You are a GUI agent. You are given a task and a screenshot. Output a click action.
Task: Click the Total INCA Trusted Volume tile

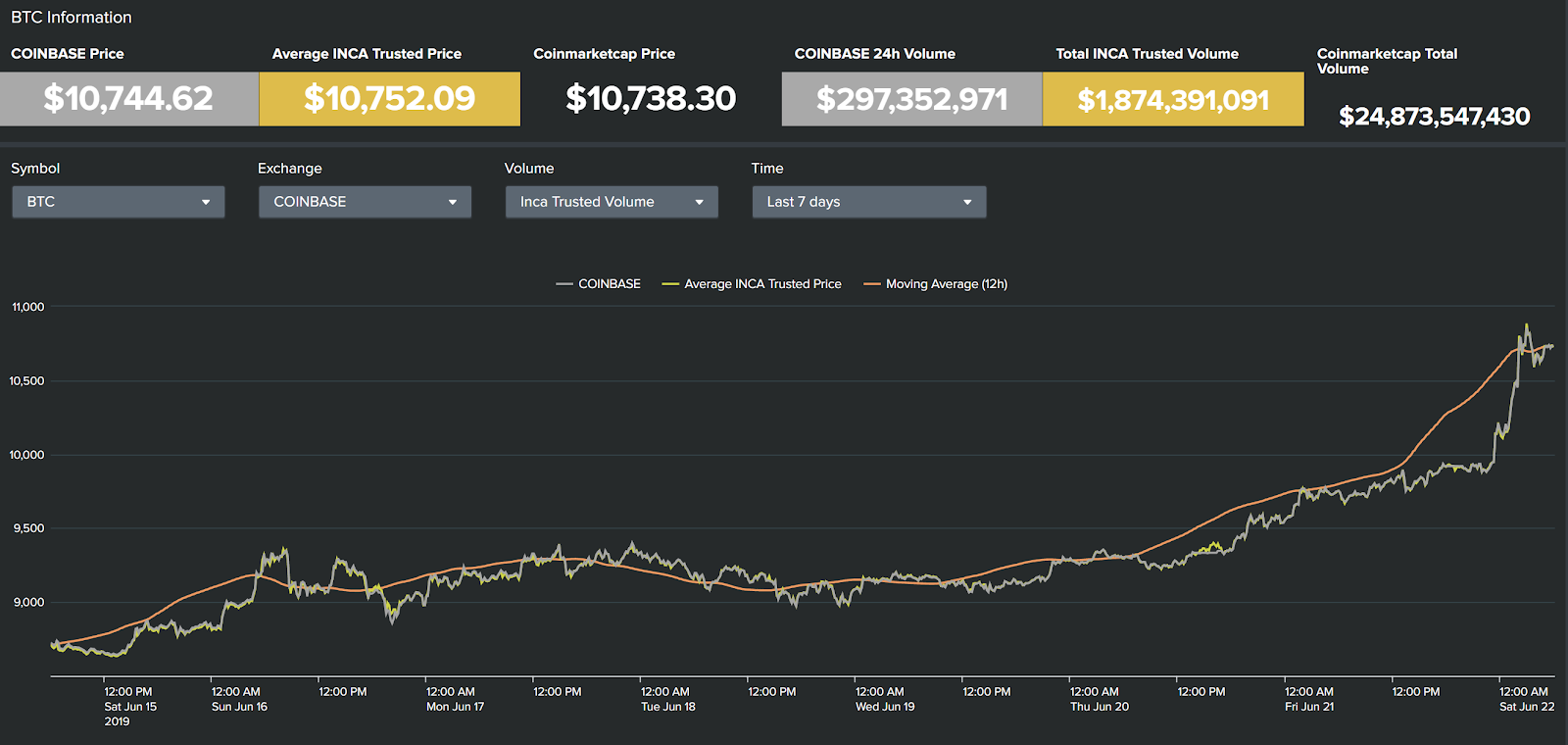[1173, 99]
